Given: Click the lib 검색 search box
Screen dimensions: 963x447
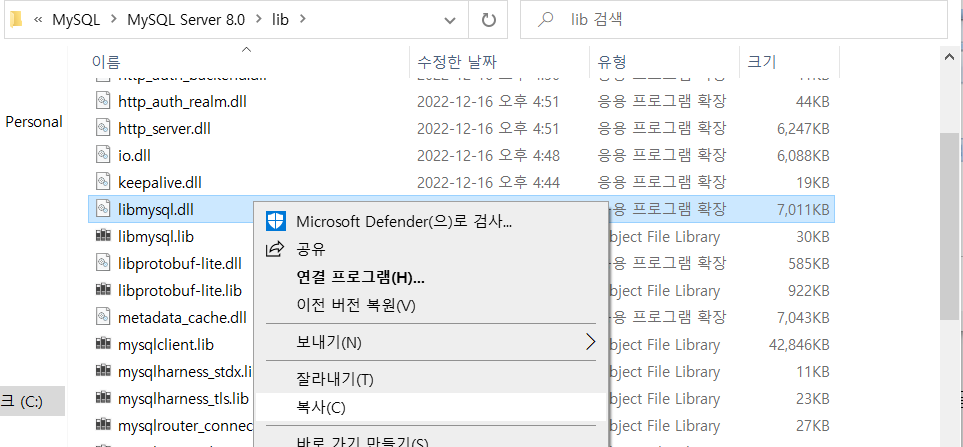Looking at the screenshot, I should click(x=734, y=20).
